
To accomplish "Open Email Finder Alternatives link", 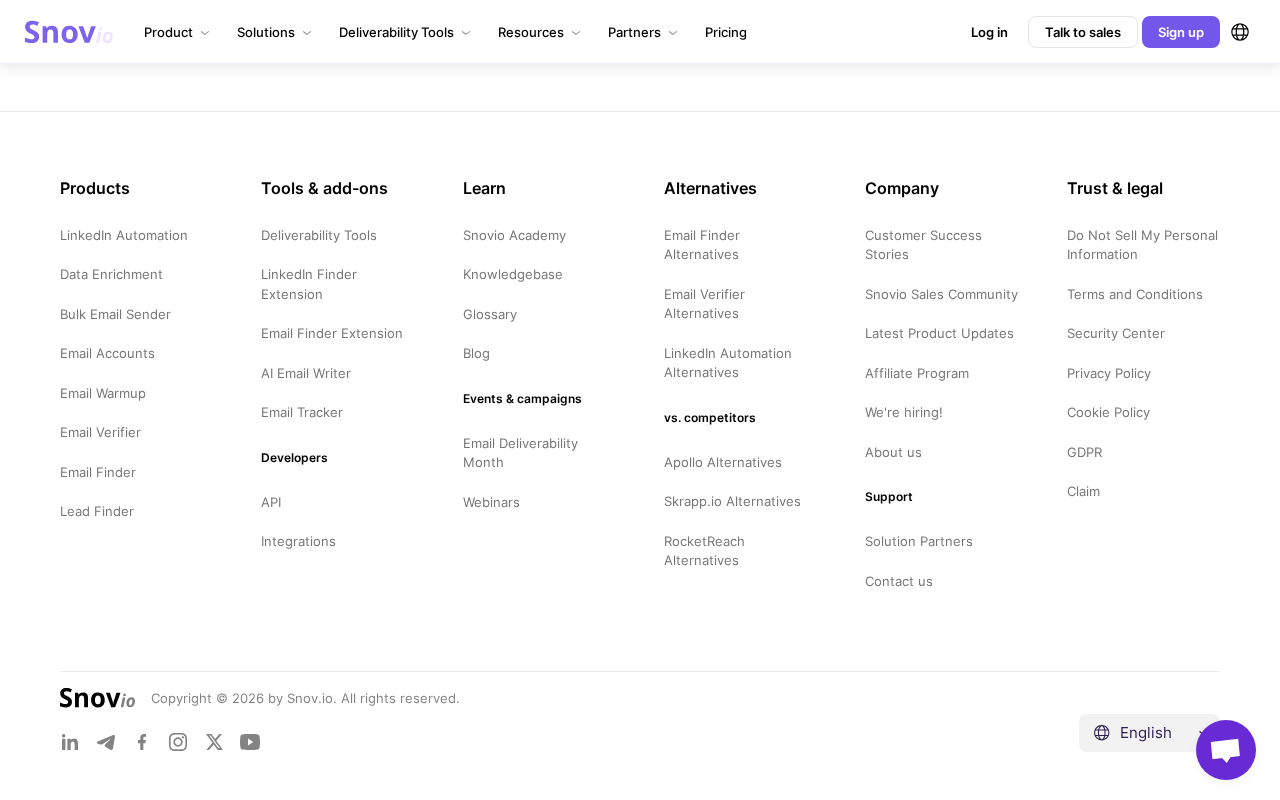I will point(702,245).
